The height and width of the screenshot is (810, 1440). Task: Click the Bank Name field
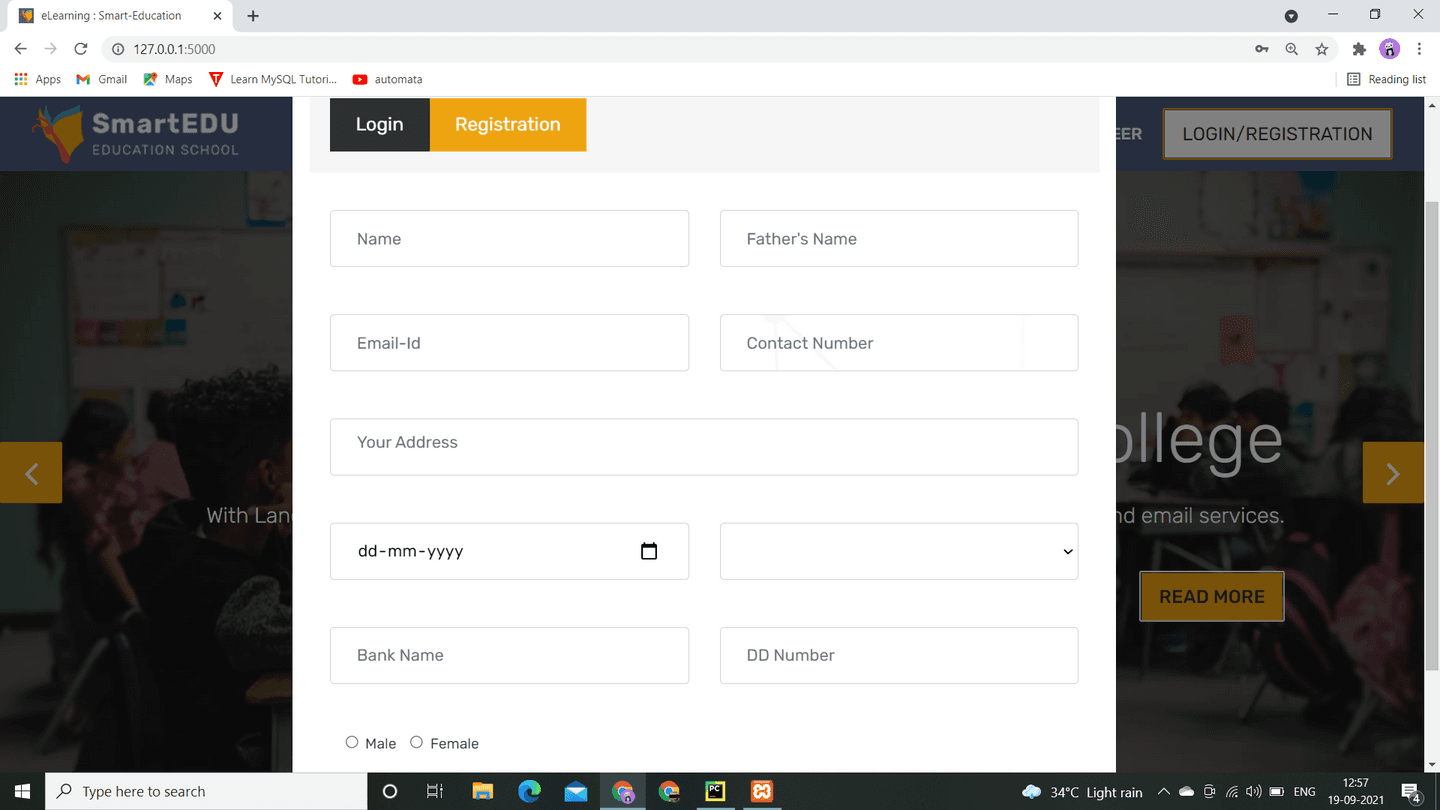coord(509,655)
